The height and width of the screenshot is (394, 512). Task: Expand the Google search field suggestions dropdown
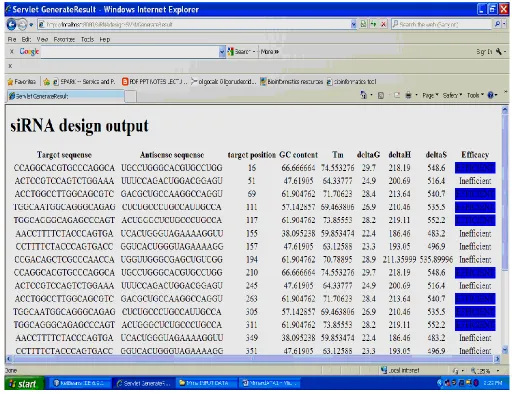pyautogui.click(x=222, y=52)
